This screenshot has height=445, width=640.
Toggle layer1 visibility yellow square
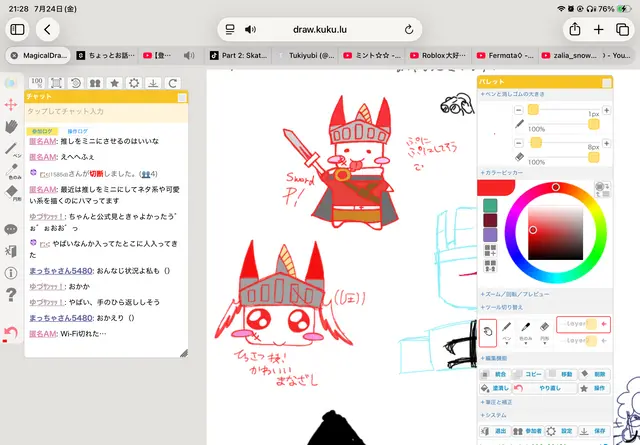click(x=591, y=324)
